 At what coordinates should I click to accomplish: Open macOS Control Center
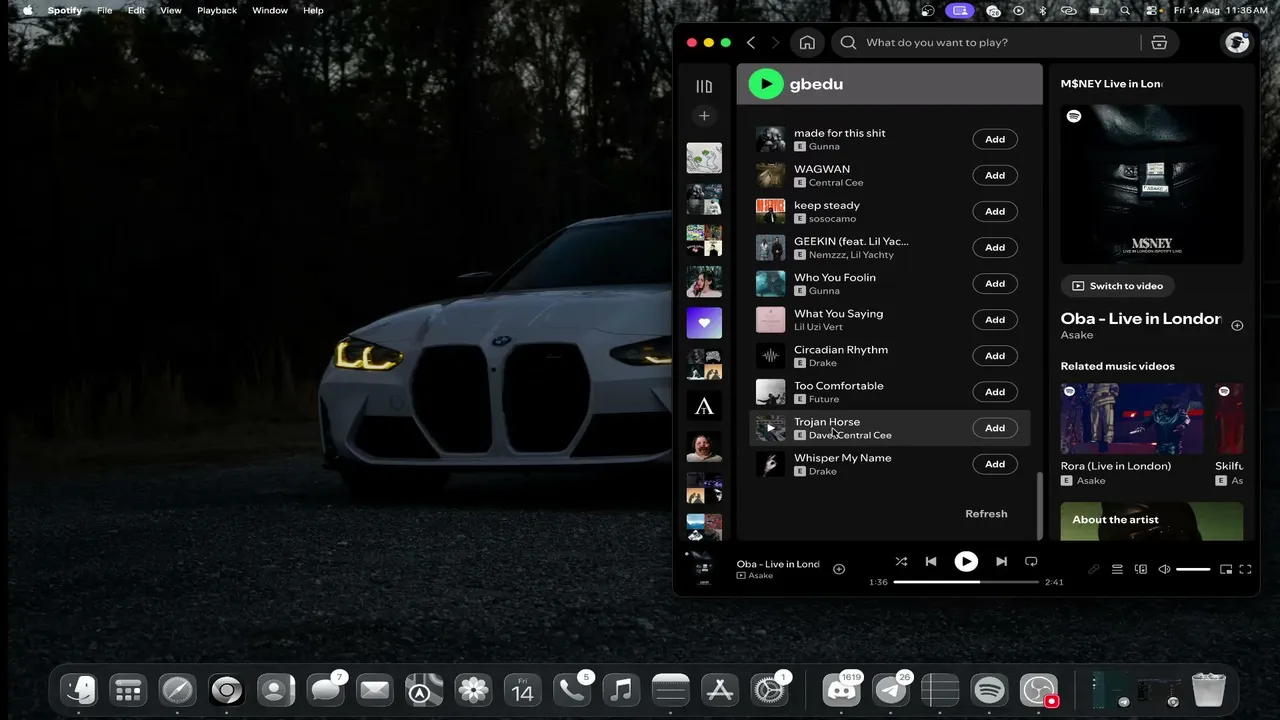(x=1152, y=11)
